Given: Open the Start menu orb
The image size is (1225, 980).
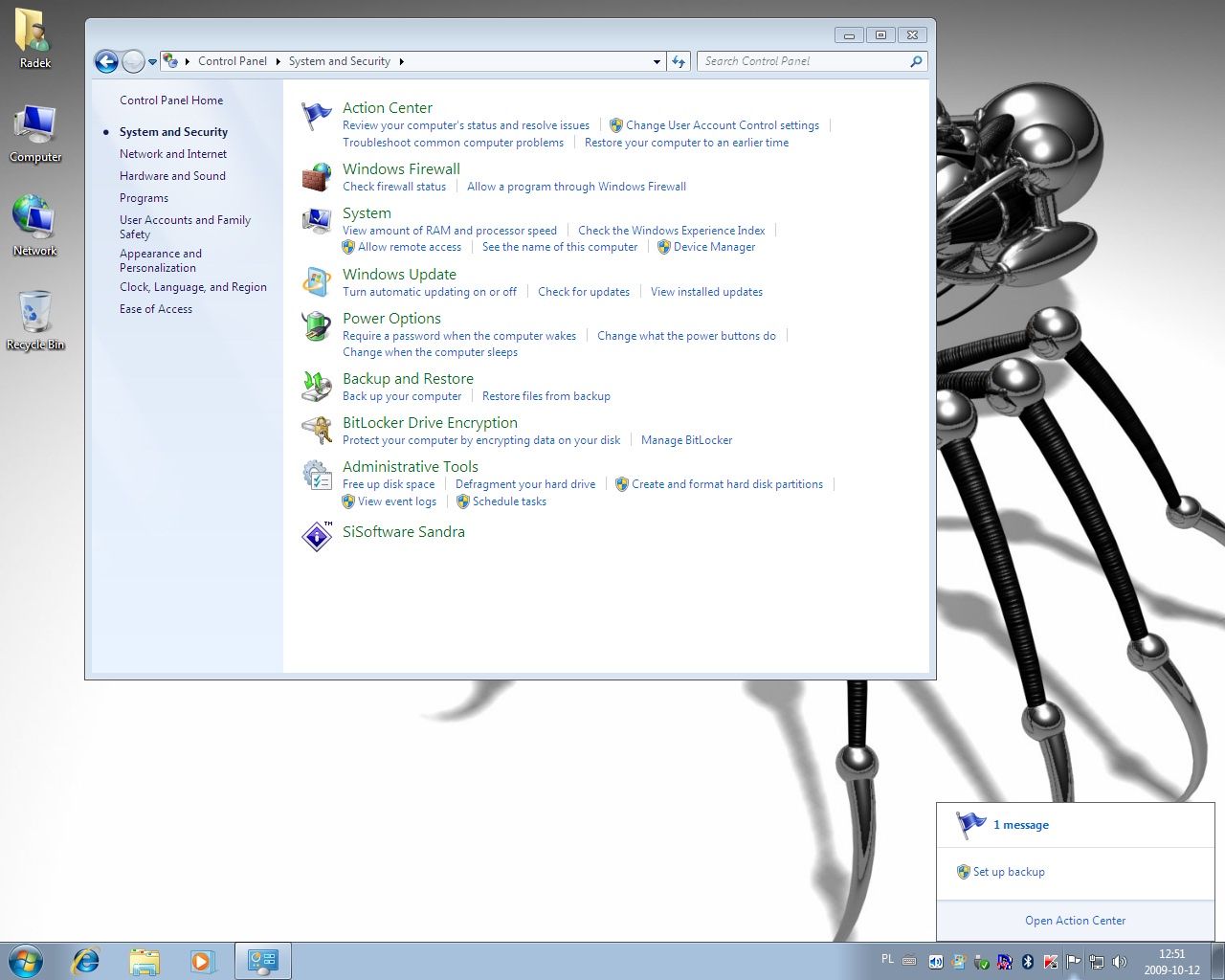Looking at the screenshot, I should (x=26, y=961).
